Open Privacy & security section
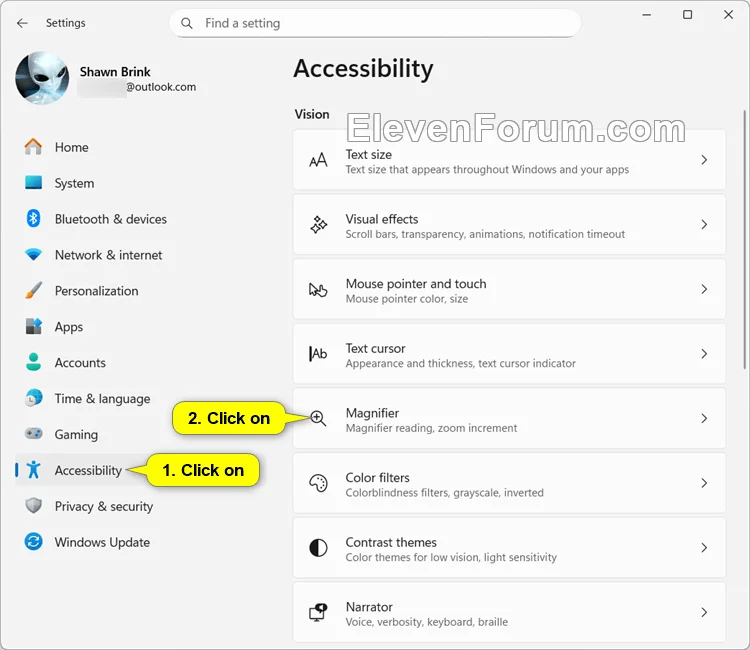This screenshot has width=750, height=650. pos(104,506)
